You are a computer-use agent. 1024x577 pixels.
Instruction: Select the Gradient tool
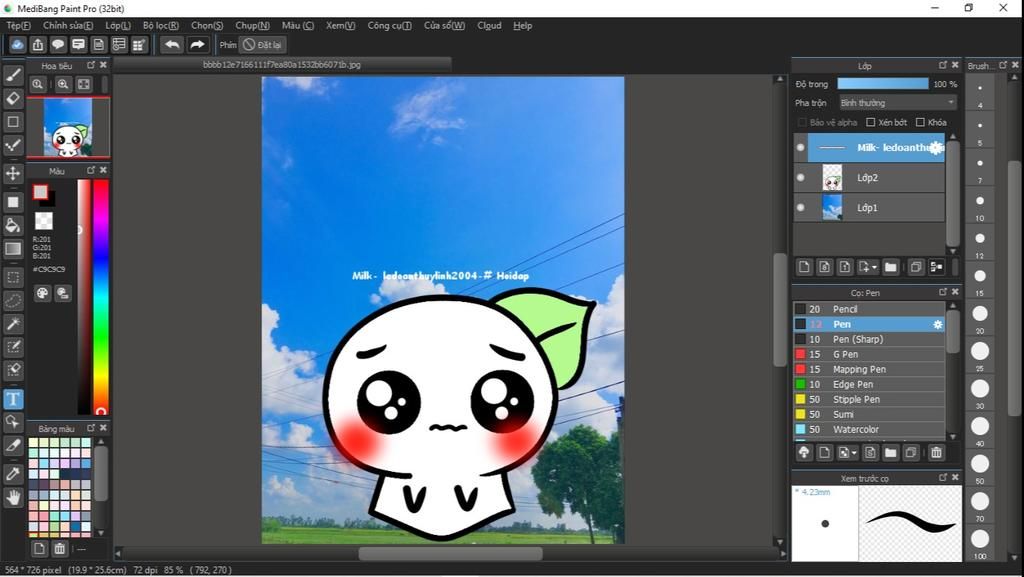click(x=13, y=249)
